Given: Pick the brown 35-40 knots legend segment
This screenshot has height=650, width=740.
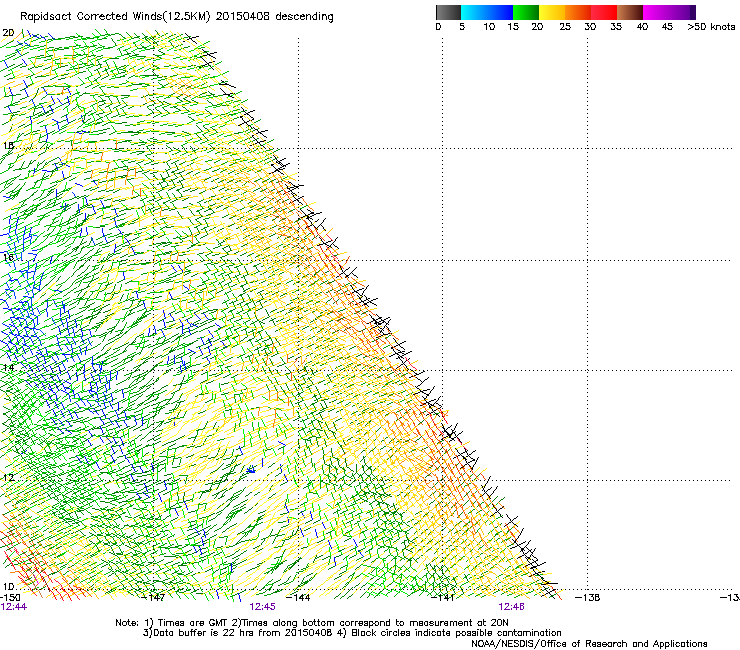Looking at the screenshot, I should [630, 12].
